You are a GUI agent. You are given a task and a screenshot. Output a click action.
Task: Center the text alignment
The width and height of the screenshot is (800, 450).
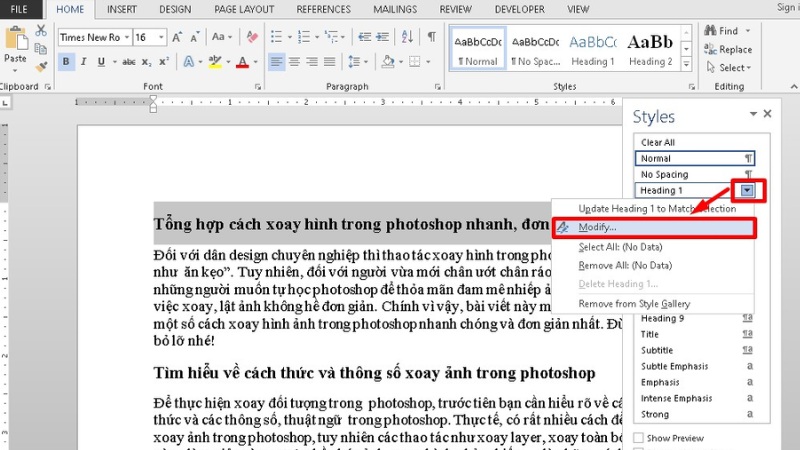coord(294,62)
